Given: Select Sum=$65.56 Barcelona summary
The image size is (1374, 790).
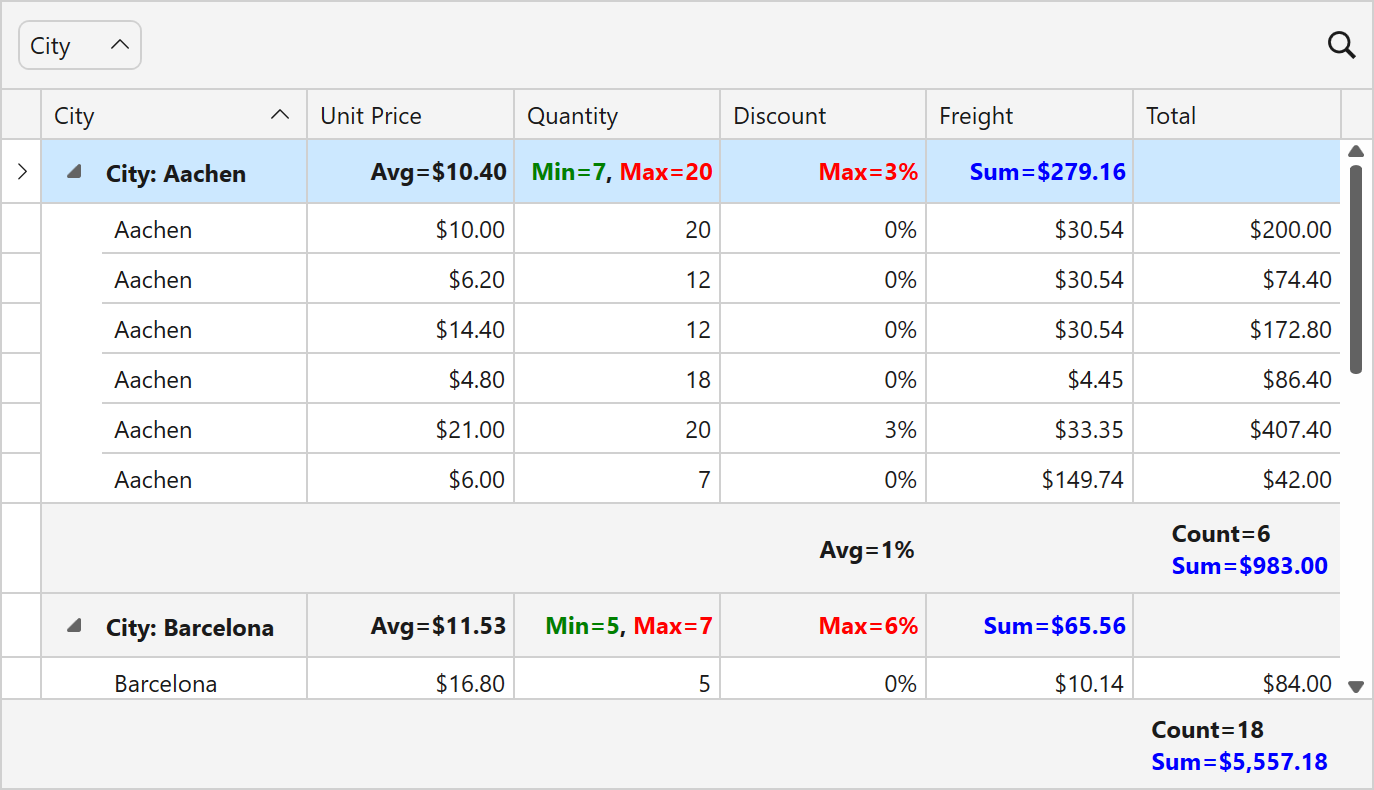Looking at the screenshot, I should pos(1054,626).
